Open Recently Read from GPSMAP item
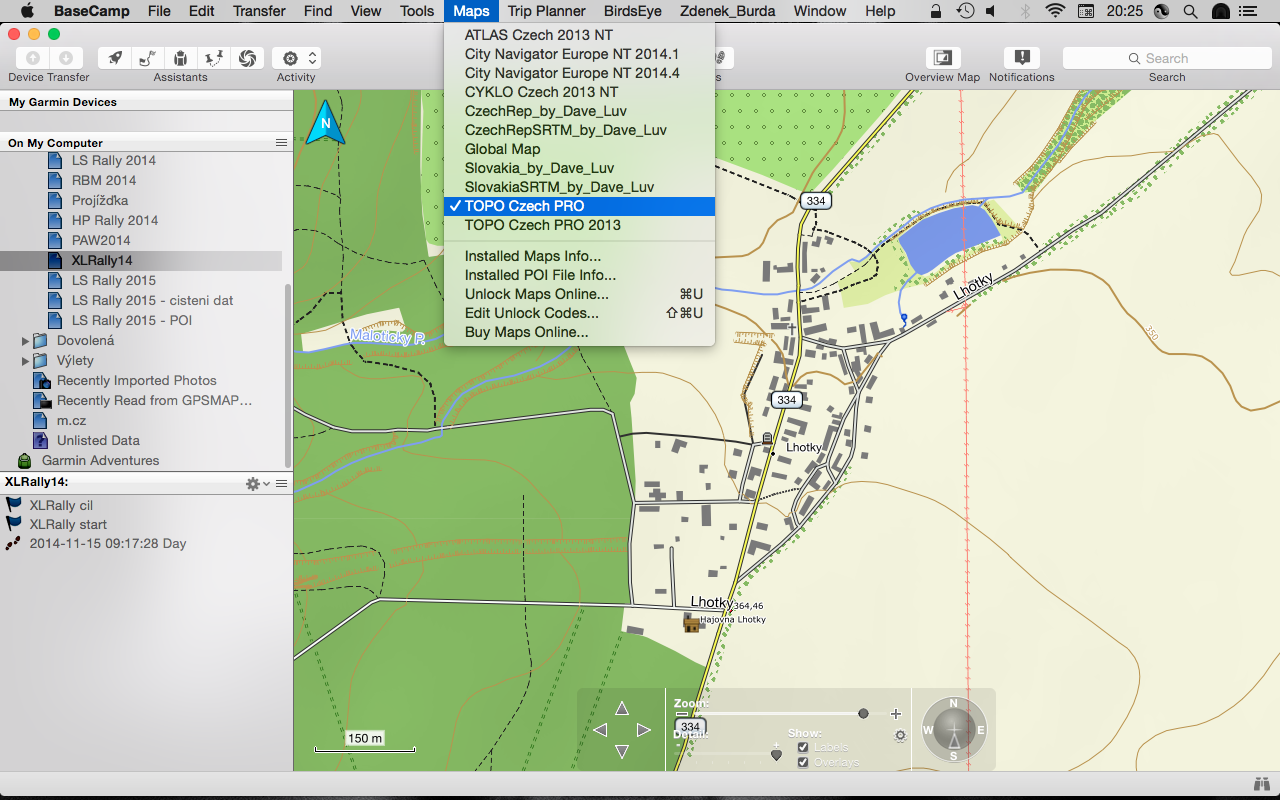This screenshot has width=1280, height=800. (x=154, y=400)
